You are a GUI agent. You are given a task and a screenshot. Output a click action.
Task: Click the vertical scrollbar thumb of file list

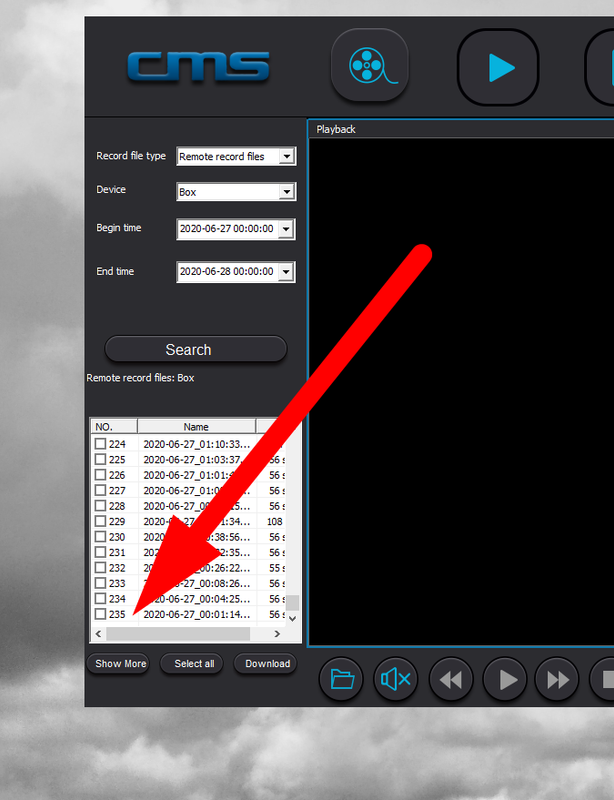pos(292,603)
